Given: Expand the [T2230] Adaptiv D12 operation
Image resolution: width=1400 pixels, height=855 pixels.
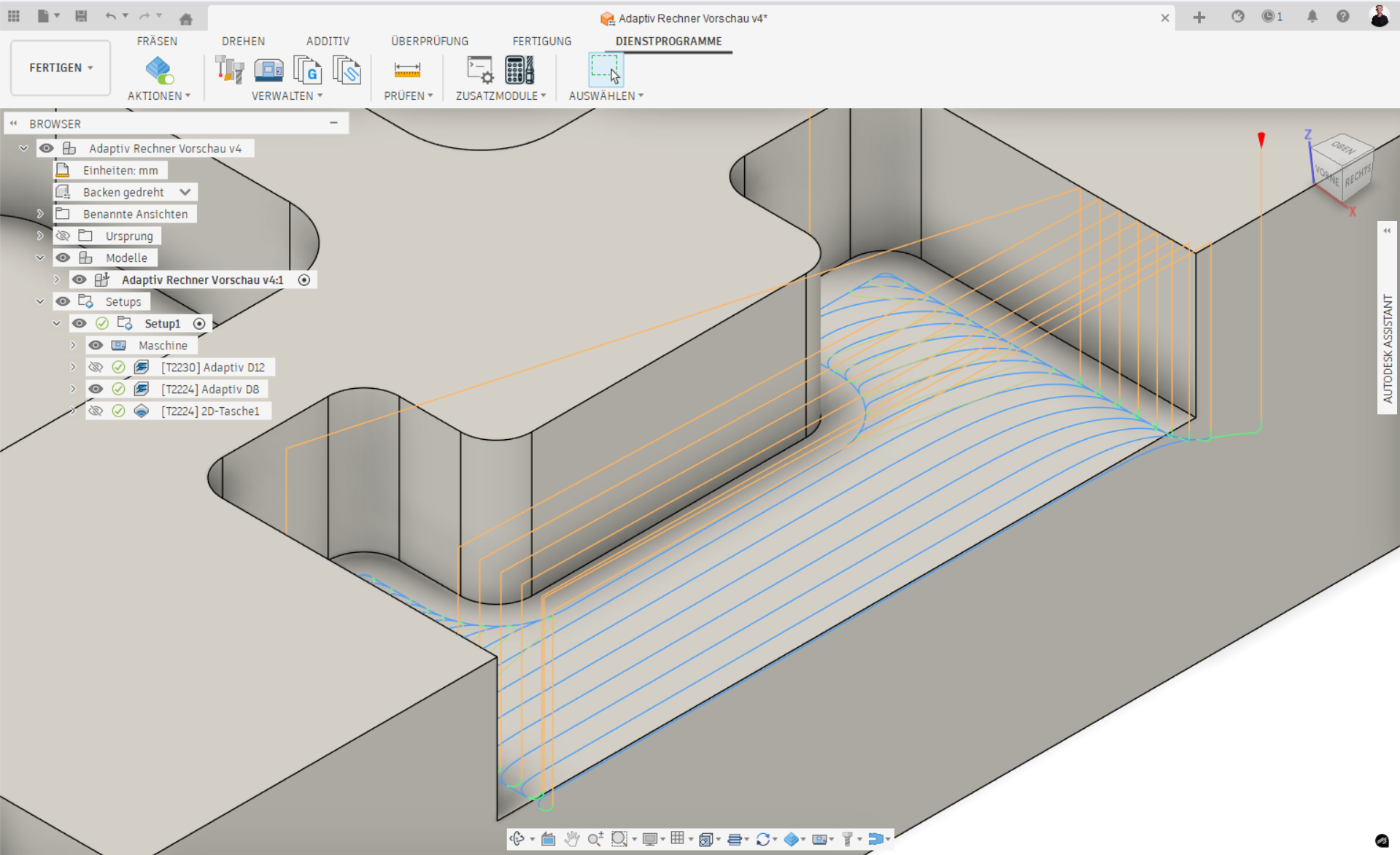Looking at the screenshot, I should pos(73,367).
